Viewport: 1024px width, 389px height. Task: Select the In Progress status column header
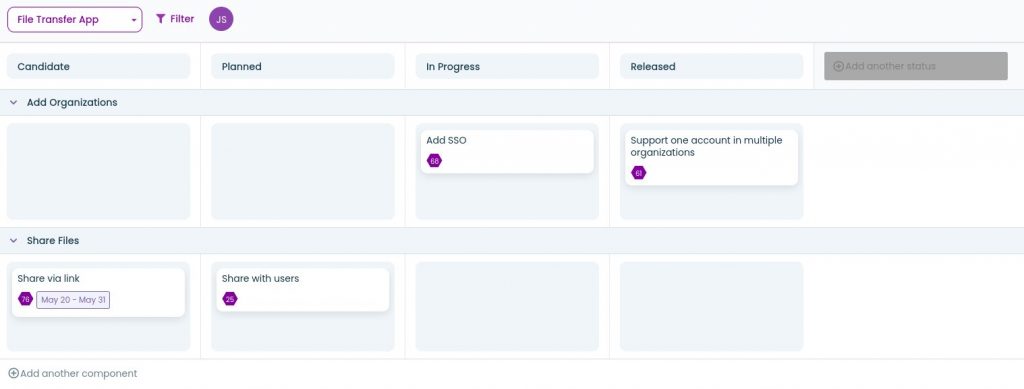[x=507, y=67]
